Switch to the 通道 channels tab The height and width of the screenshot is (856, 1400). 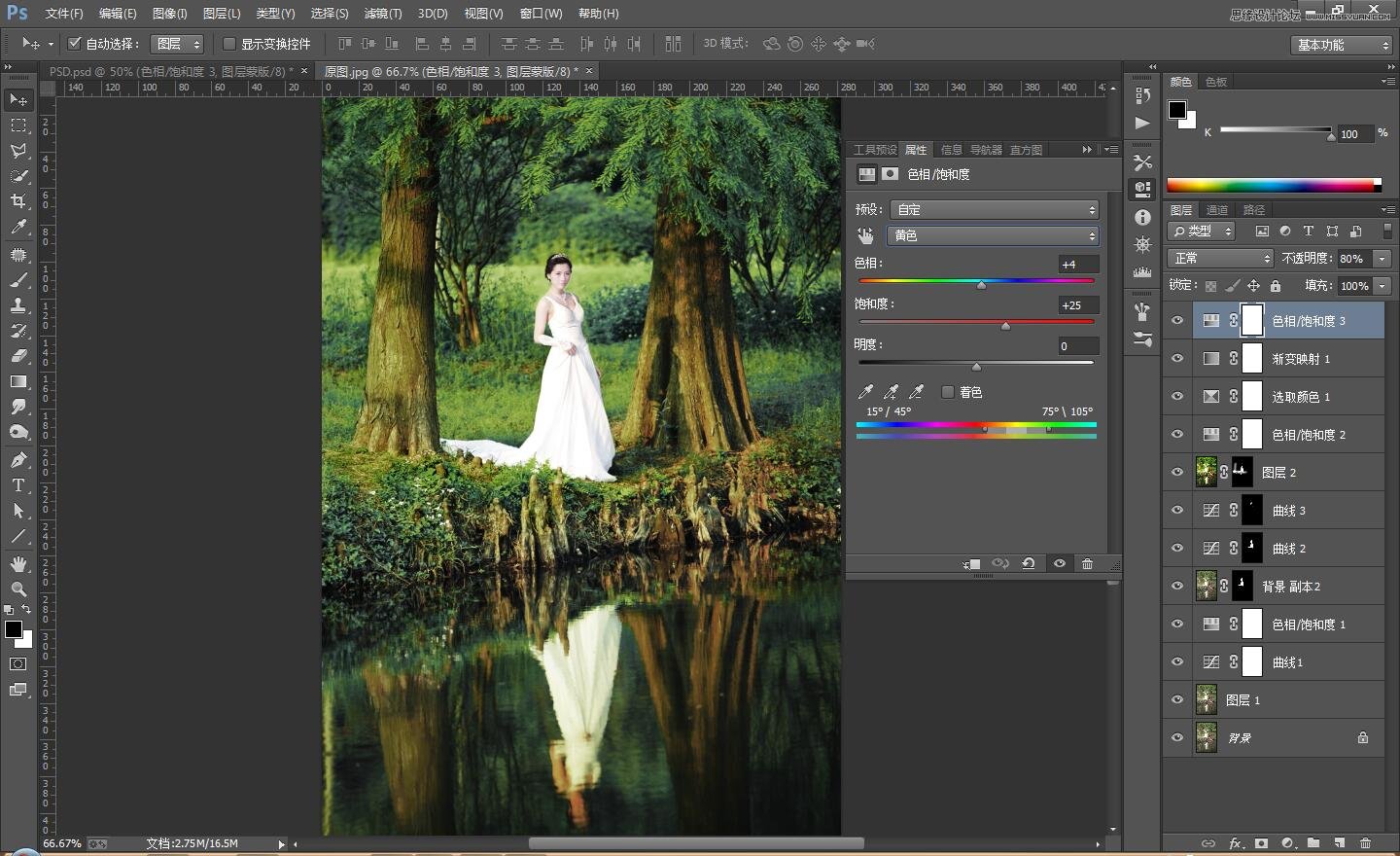[1217, 210]
